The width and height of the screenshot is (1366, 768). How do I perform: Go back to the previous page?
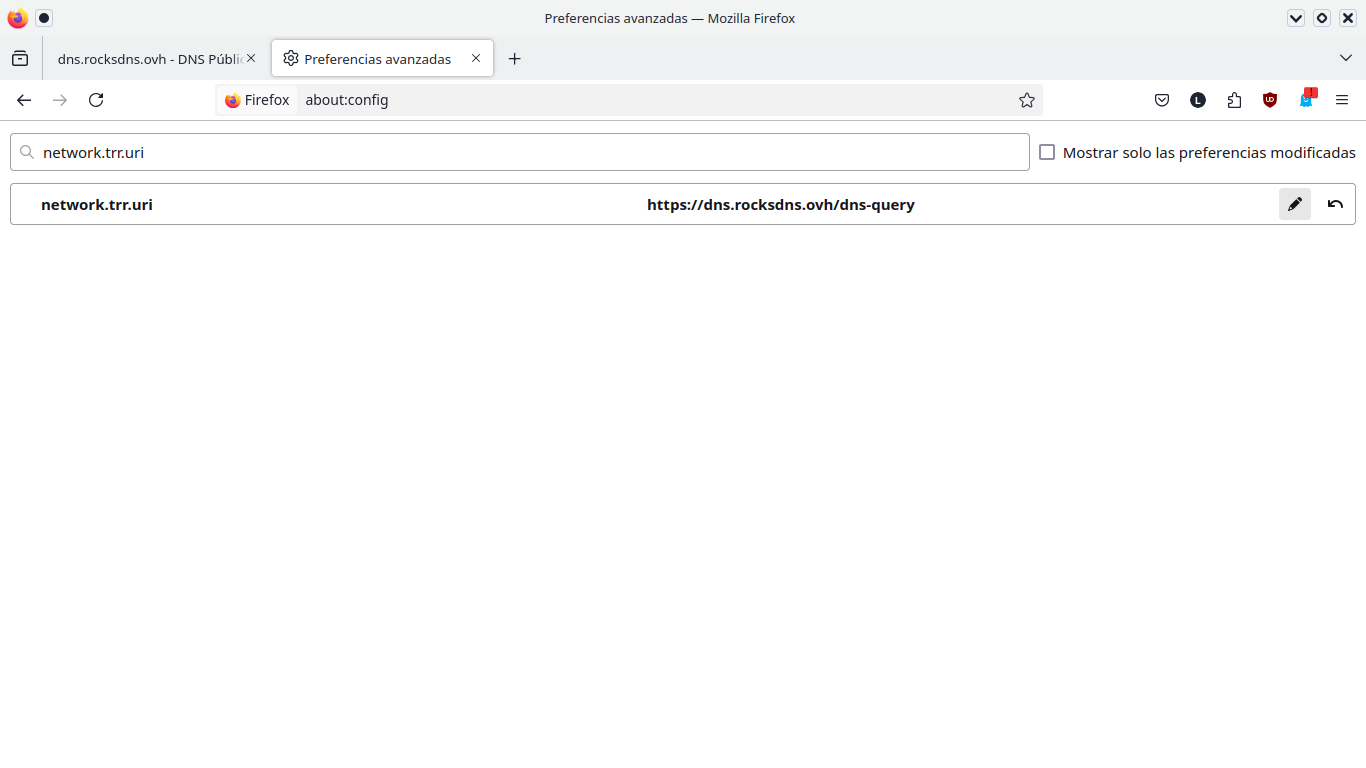pyautogui.click(x=24, y=100)
